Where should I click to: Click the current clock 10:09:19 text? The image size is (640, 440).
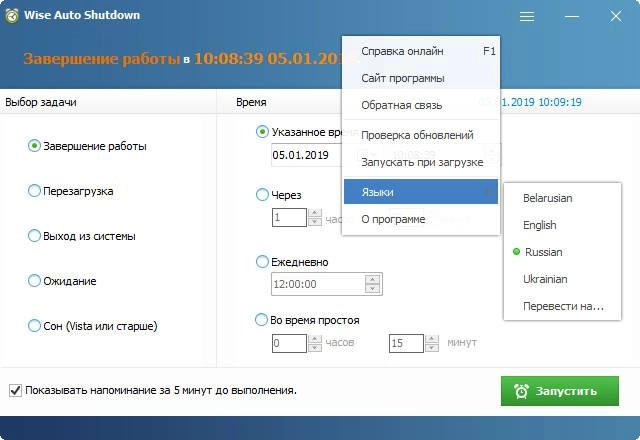(560, 102)
